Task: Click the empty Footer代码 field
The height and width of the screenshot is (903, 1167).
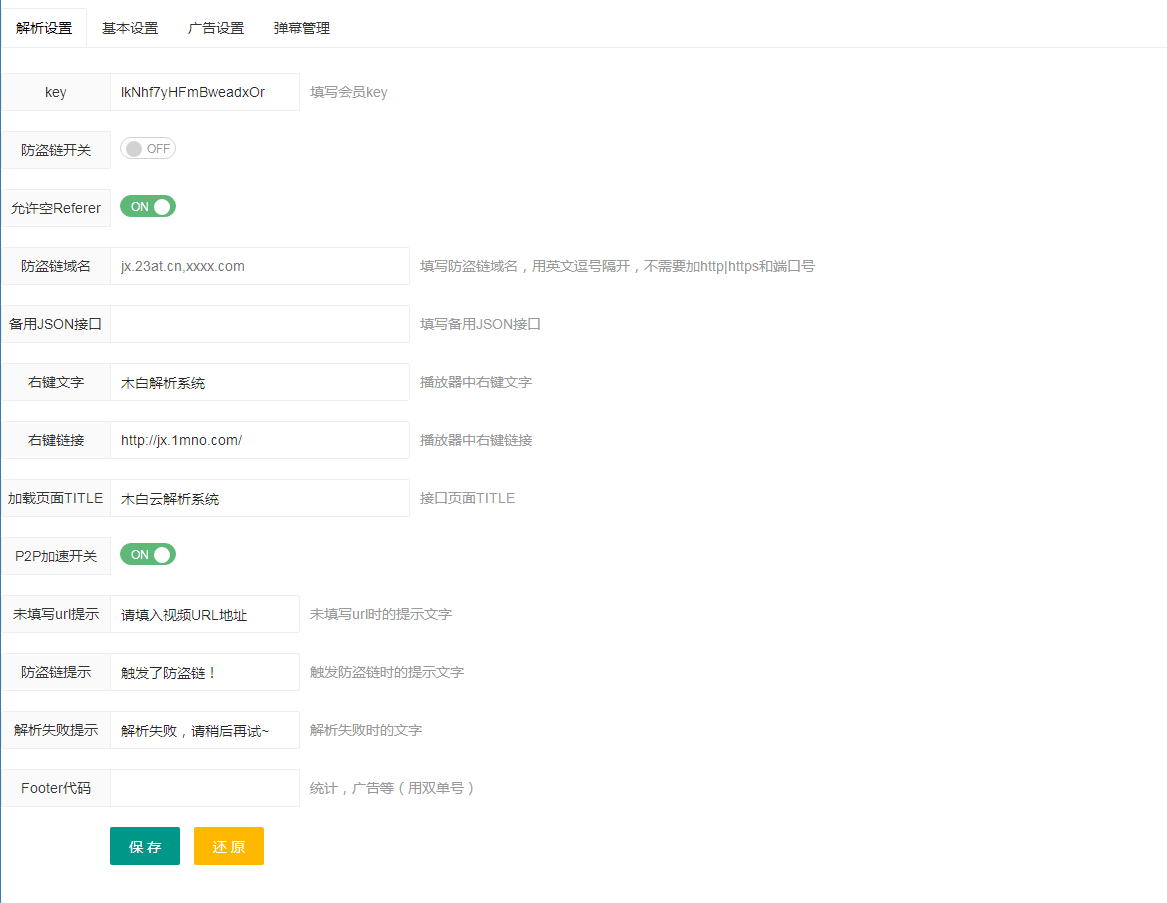Action: [205, 787]
